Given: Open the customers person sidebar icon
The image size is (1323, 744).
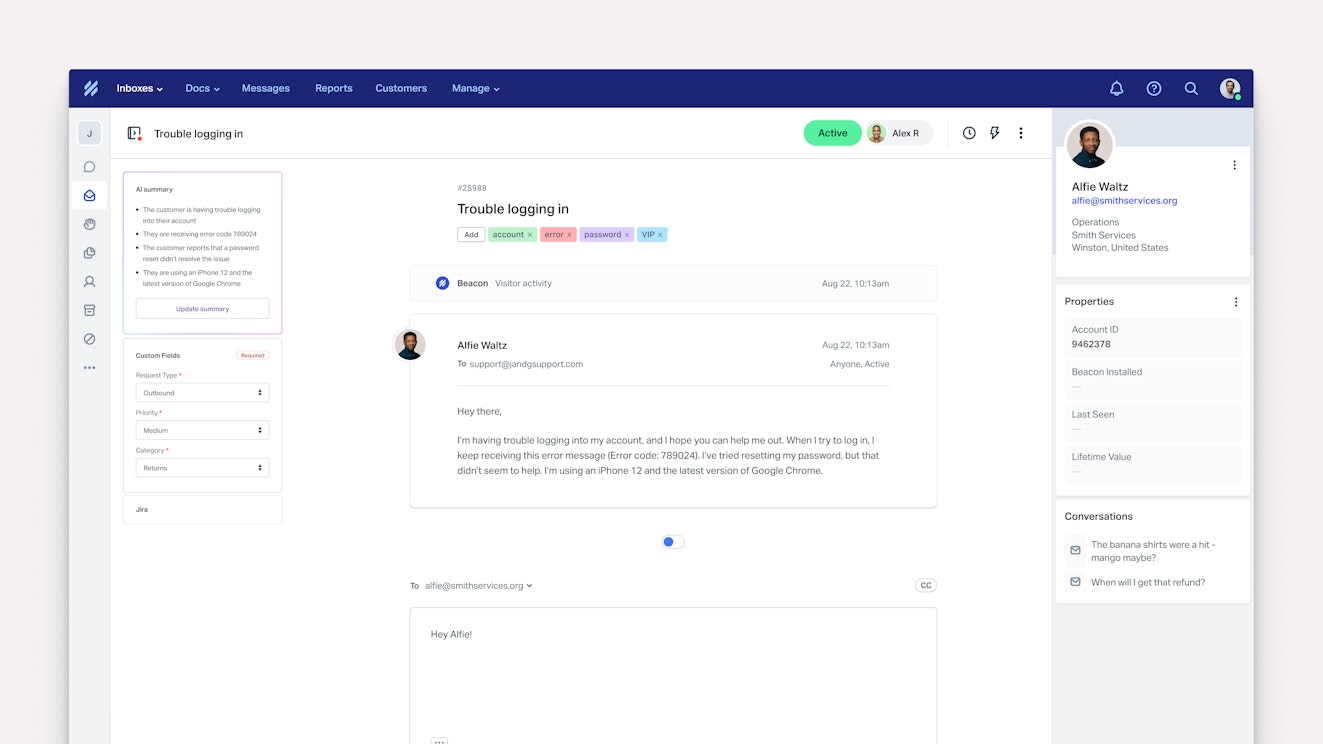Looking at the screenshot, I should (89, 282).
